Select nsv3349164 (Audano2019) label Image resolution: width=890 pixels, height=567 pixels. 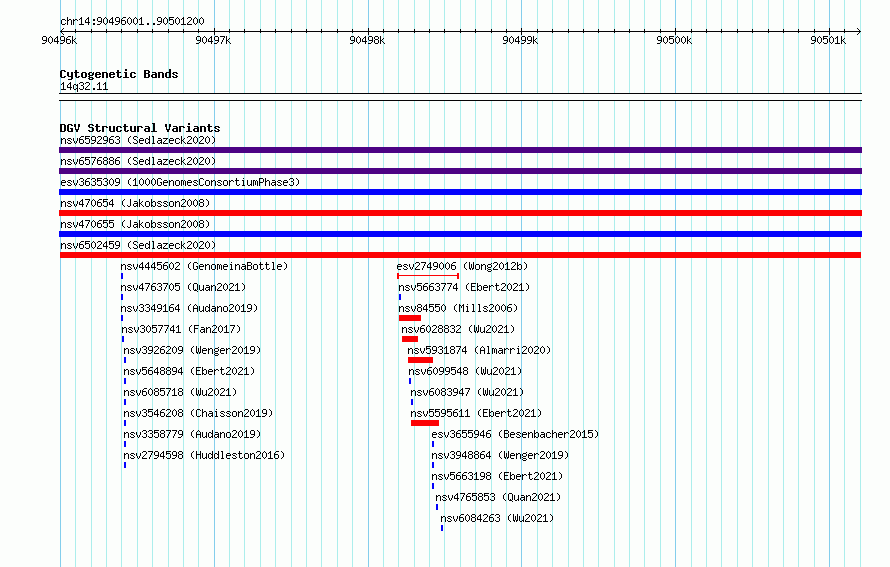[x=189, y=308]
